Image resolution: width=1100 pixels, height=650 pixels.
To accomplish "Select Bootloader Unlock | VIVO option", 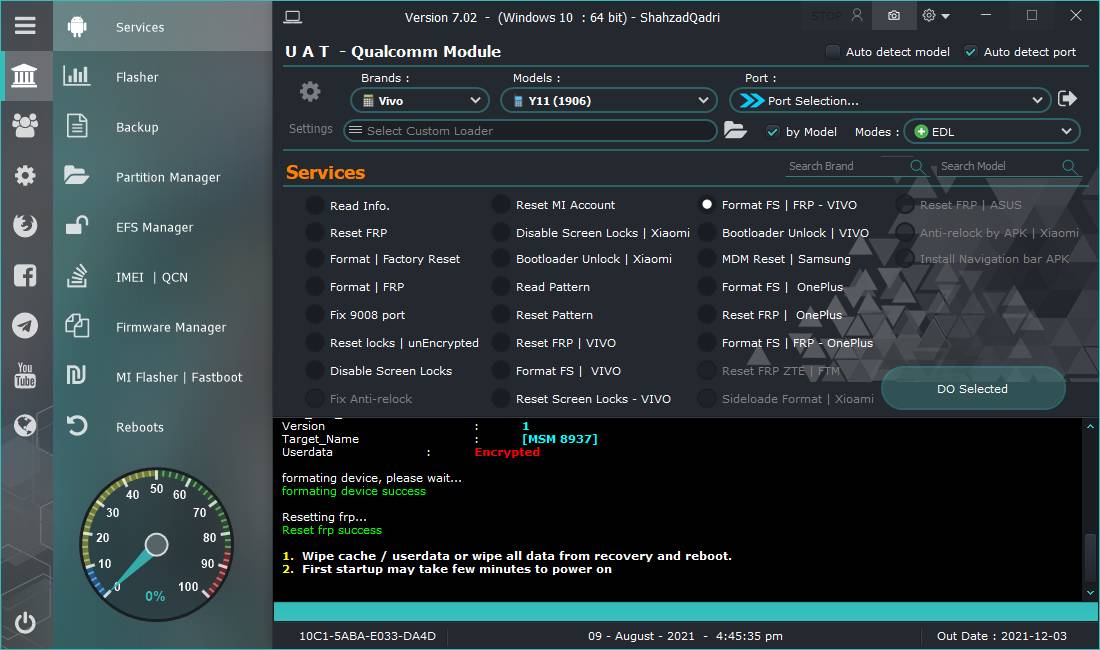I will click(707, 233).
